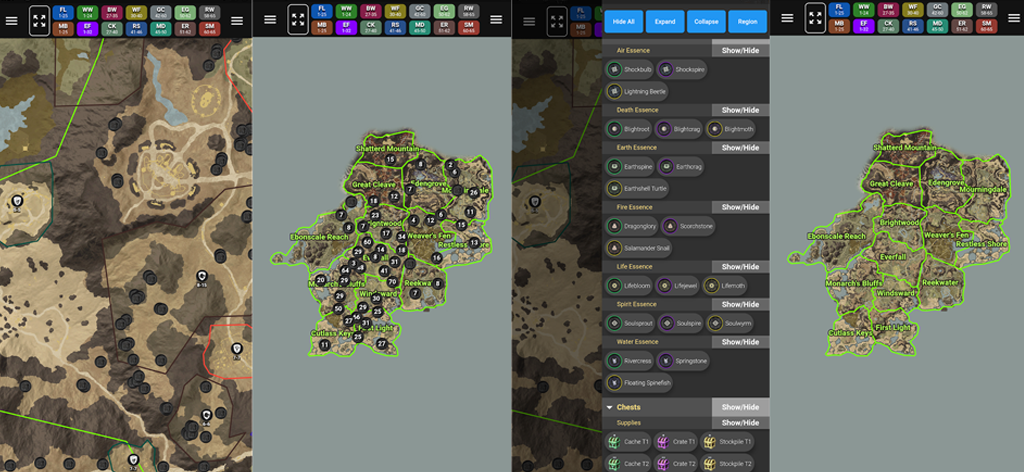
Task: Toggle fullscreen on the numbered-cluster map panel
Action: tap(298, 19)
